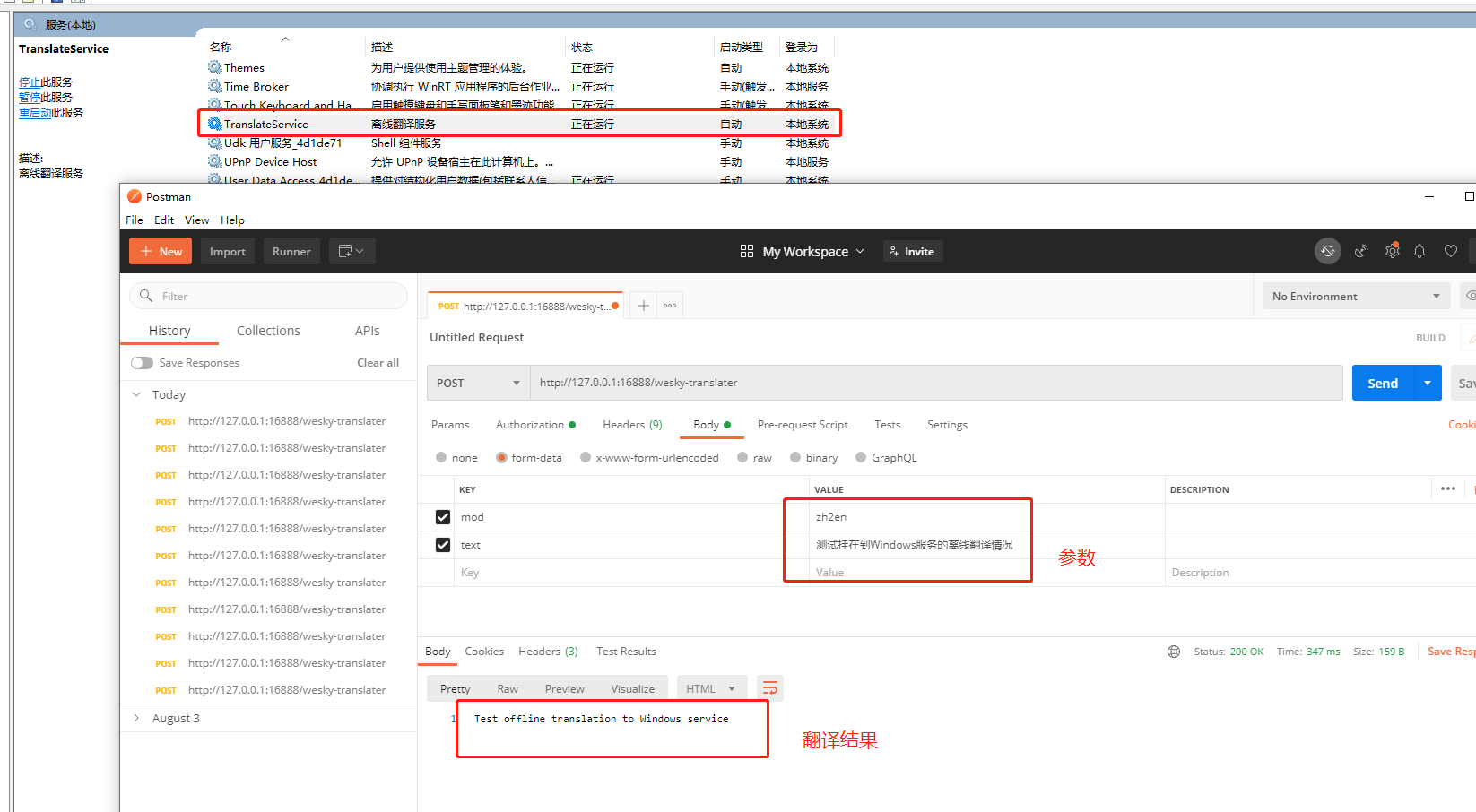This screenshot has width=1476, height=812.
Task: Click the workspace grid icon
Action: (747, 251)
